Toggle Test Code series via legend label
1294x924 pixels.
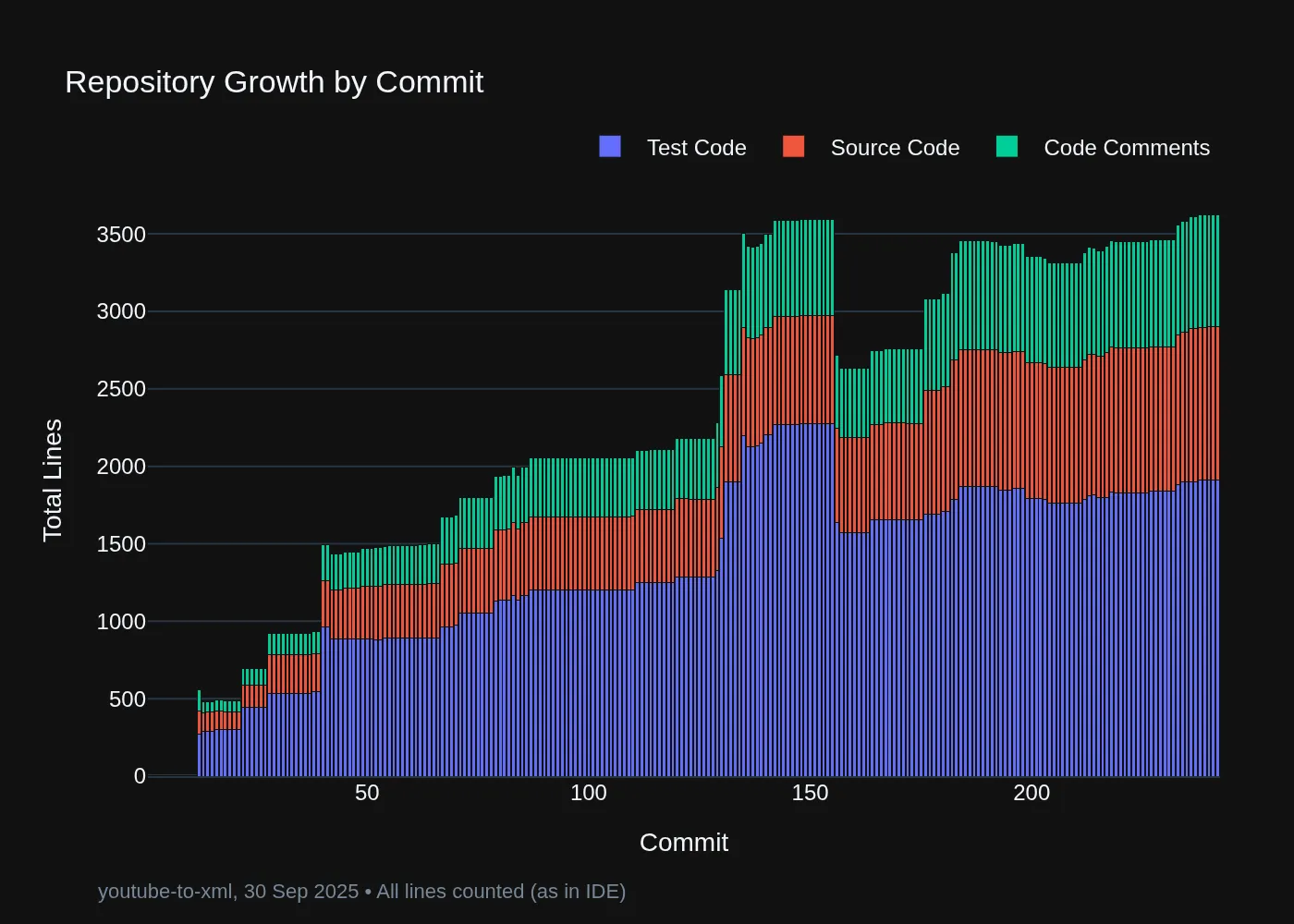coord(696,148)
